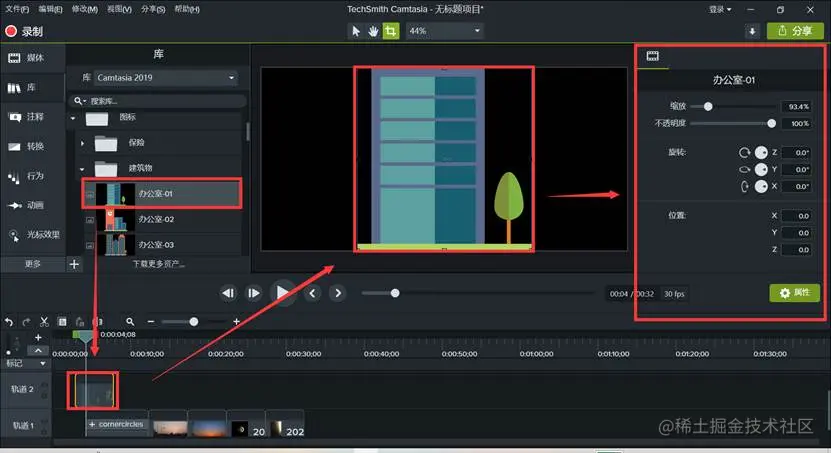
Task: Select the visual properties film-strip tab
Action: tap(652, 56)
